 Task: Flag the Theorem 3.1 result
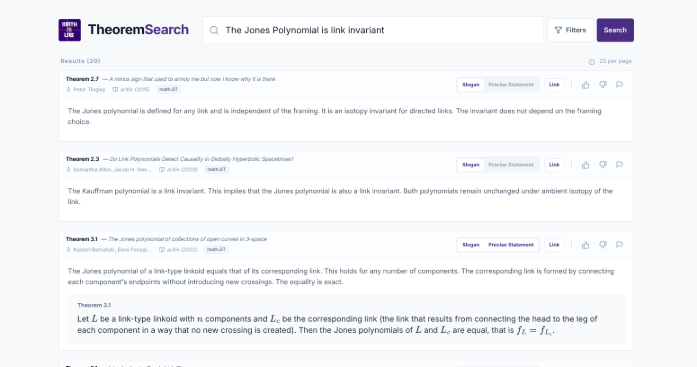coord(619,245)
